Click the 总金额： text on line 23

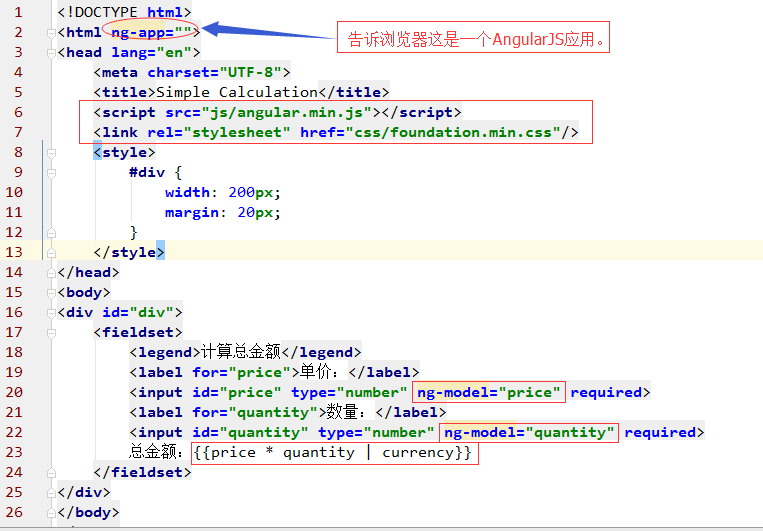156,451
